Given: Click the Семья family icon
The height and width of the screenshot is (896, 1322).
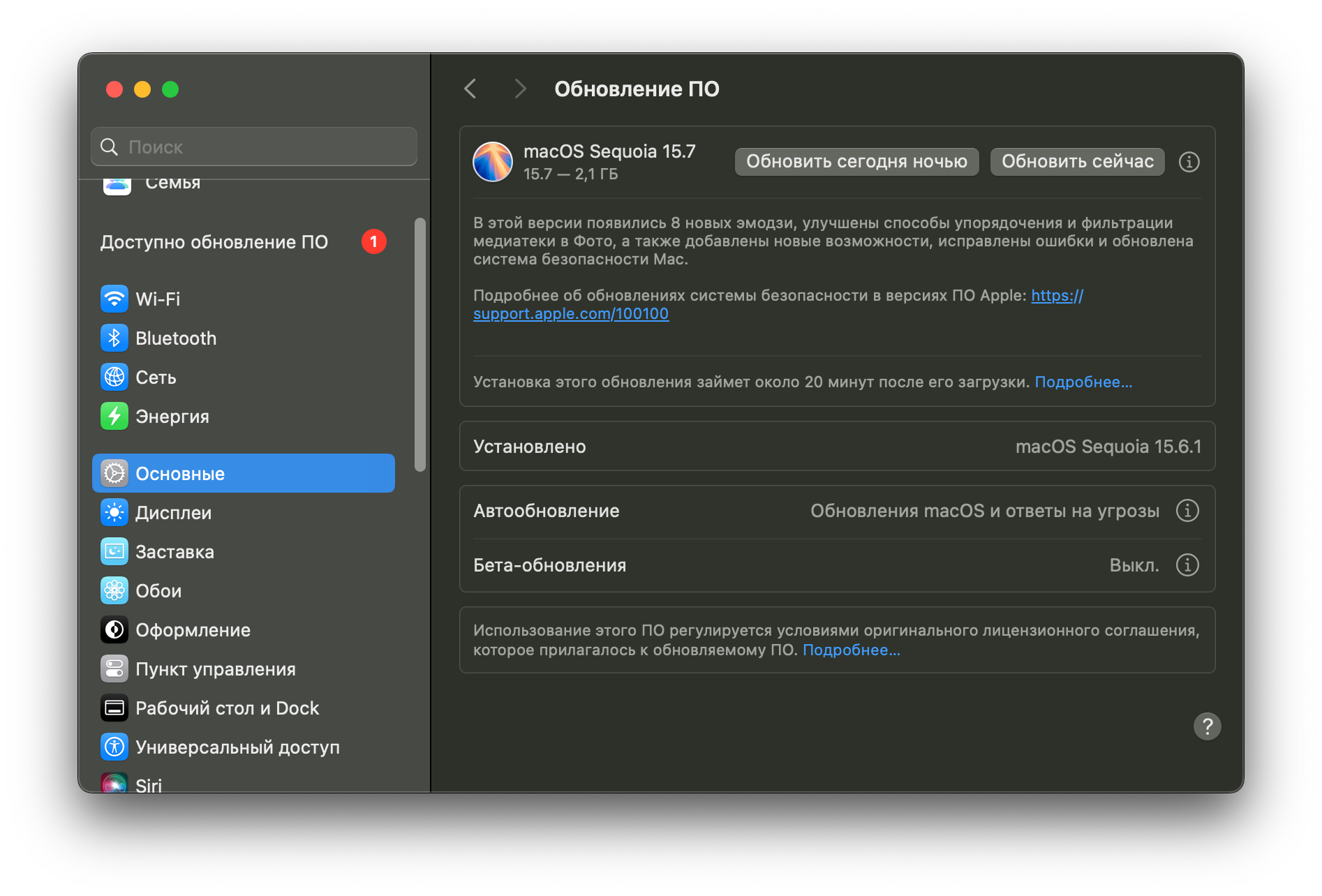Looking at the screenshot, I should (117, 187).
